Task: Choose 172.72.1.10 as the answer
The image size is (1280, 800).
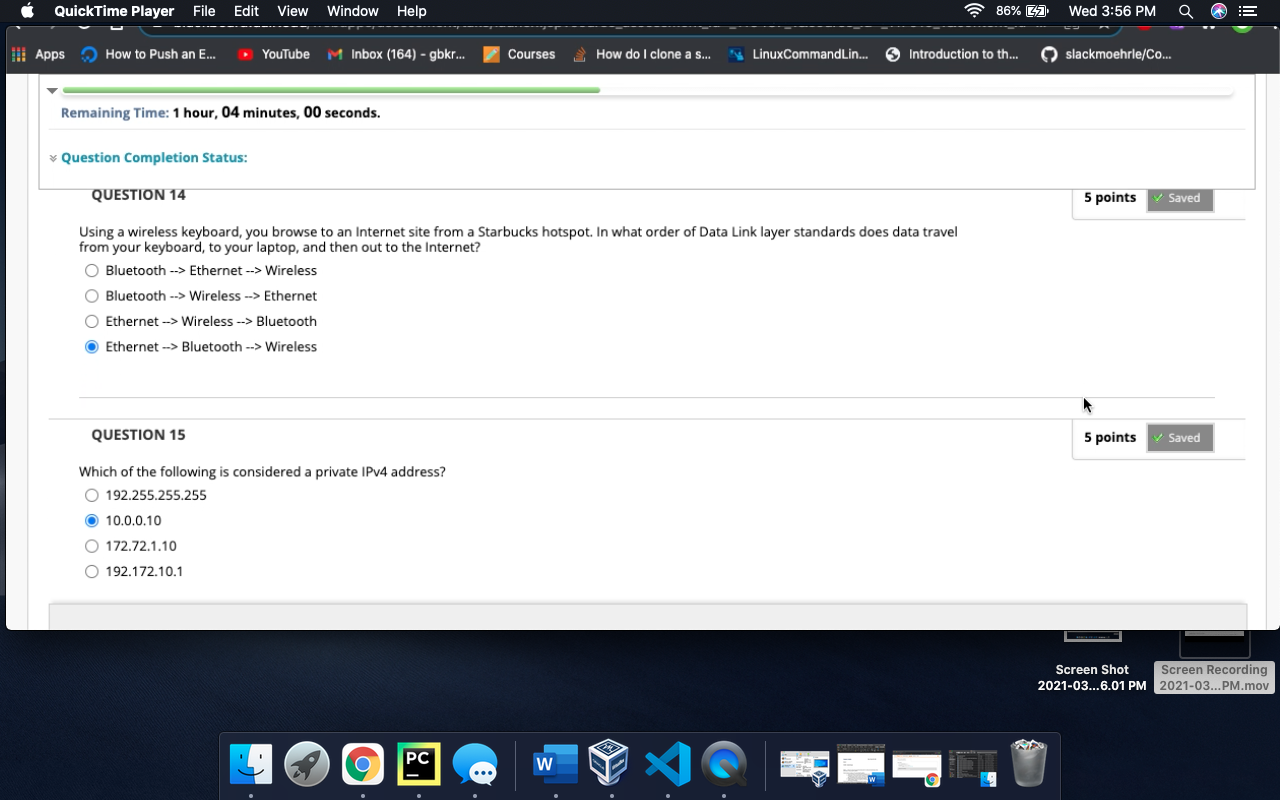Action: pyautogui.click(x=92, y=546)
